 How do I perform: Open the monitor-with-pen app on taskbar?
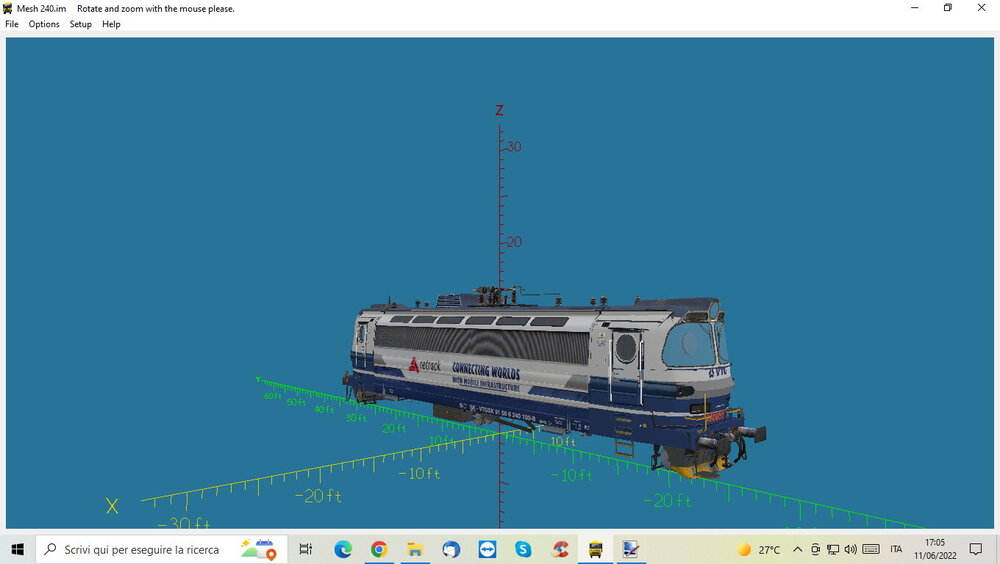coord(631,549)
